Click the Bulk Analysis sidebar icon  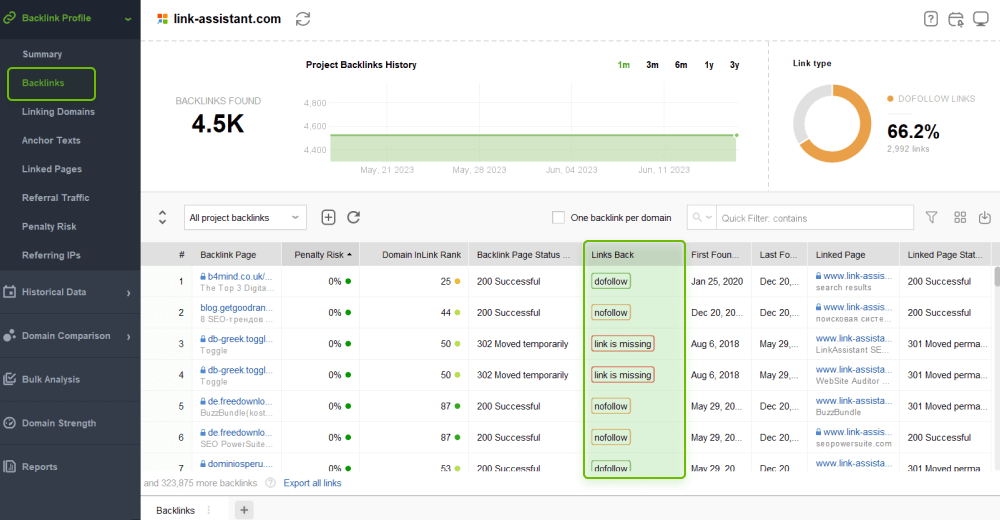point(10,379)
